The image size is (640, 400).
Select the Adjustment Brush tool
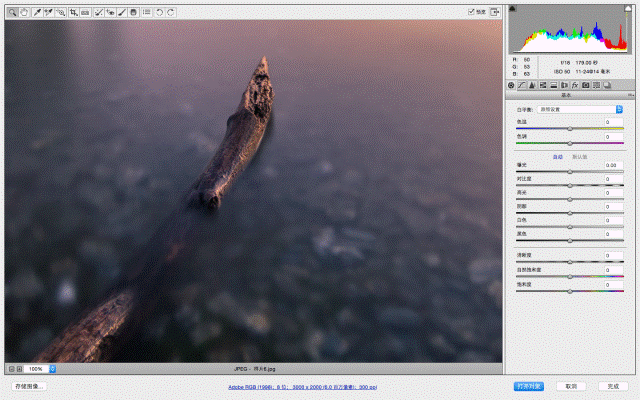[123, 12]
